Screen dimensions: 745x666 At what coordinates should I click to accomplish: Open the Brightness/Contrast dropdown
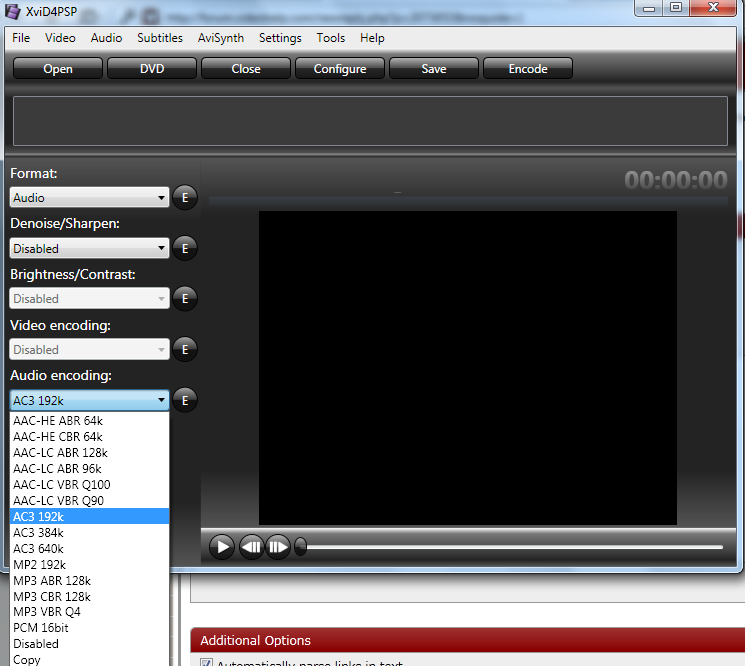[89, 298]
